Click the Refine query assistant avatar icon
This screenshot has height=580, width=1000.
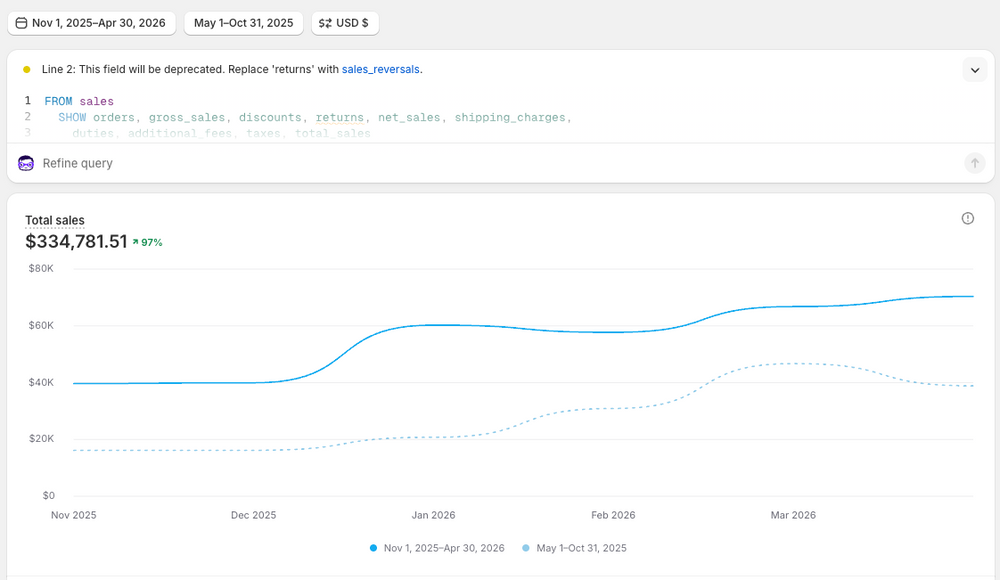[x=26, y=163]
